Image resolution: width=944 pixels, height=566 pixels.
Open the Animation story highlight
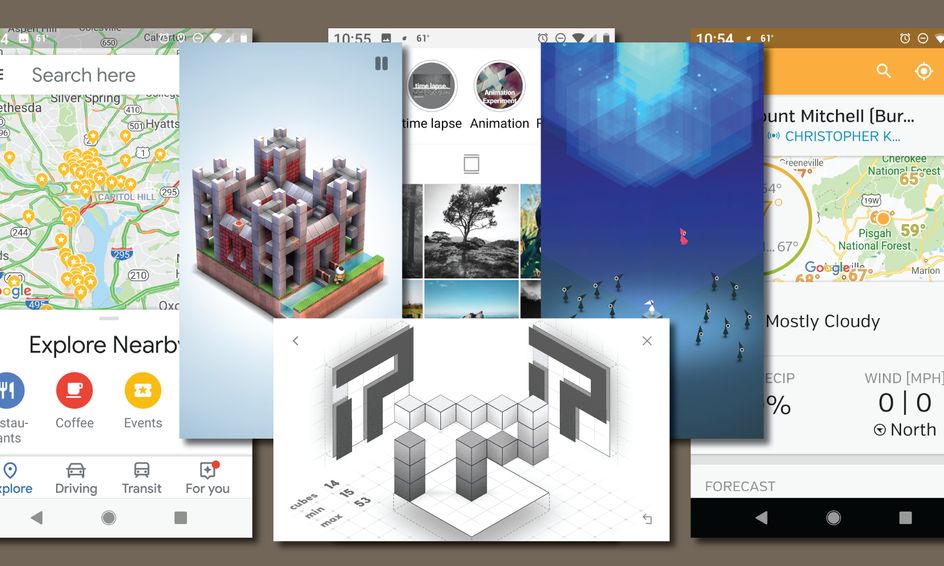coord(499,96)
